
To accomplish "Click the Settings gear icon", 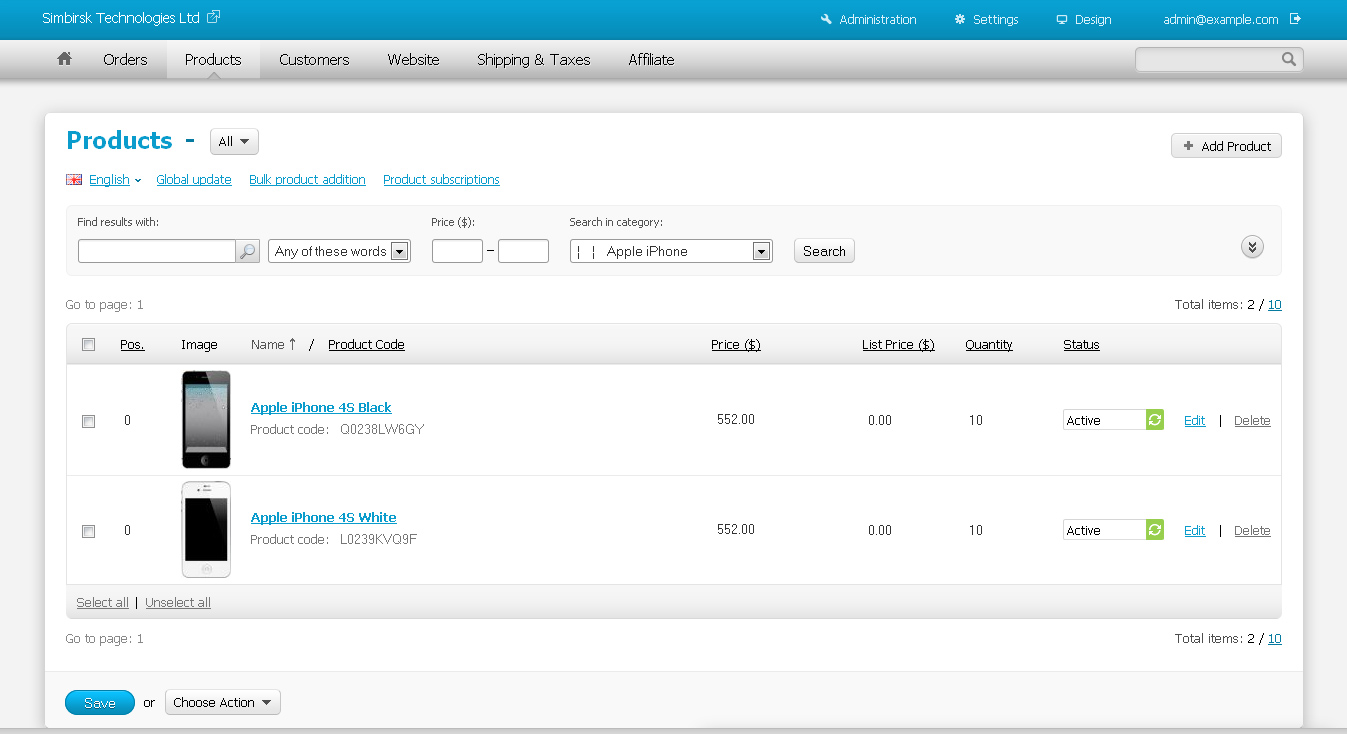I will [960, 19].
